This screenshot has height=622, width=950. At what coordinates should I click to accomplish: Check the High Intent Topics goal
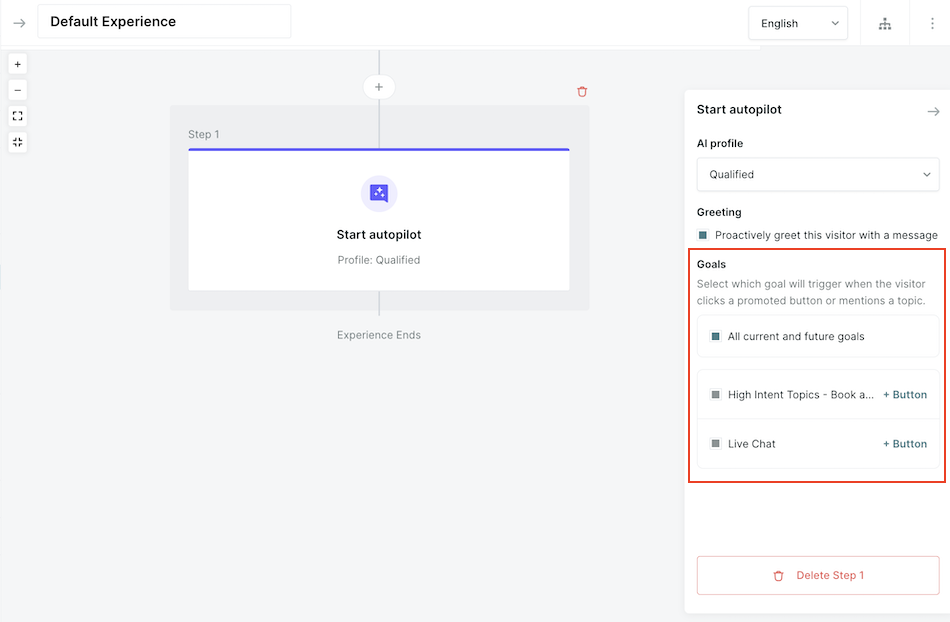pos(716,394)
